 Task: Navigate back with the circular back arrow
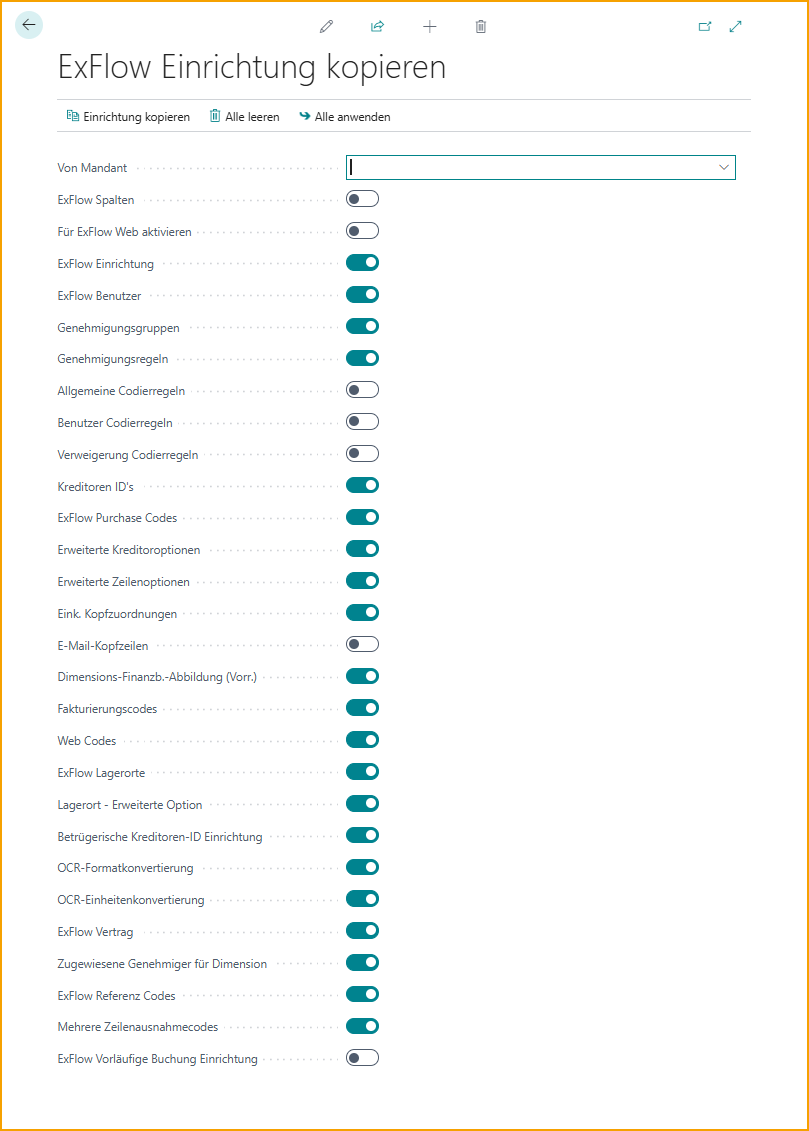28,25
